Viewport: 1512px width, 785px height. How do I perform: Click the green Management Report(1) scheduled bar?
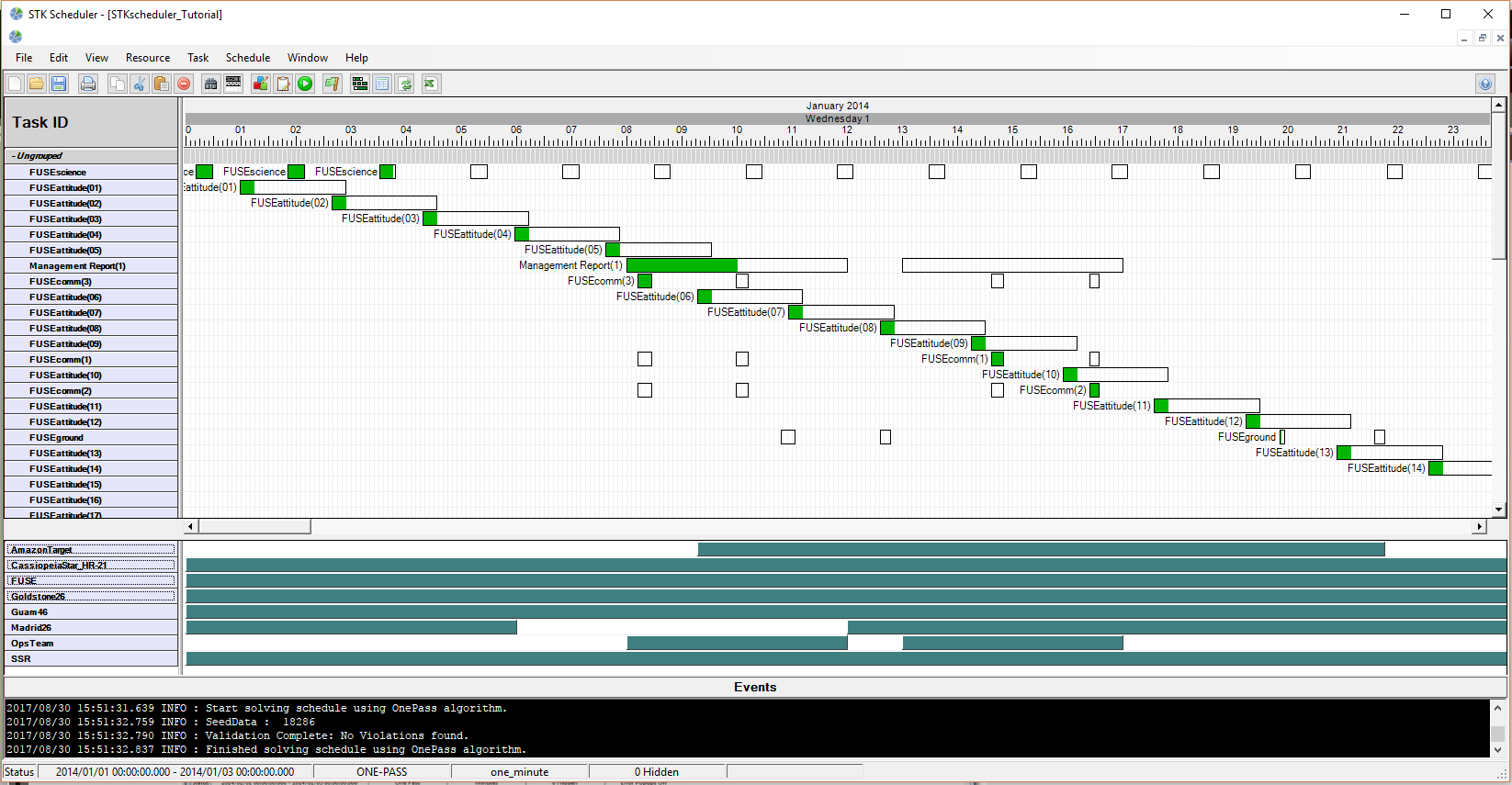pyautogui.click(x=682, y=265)
